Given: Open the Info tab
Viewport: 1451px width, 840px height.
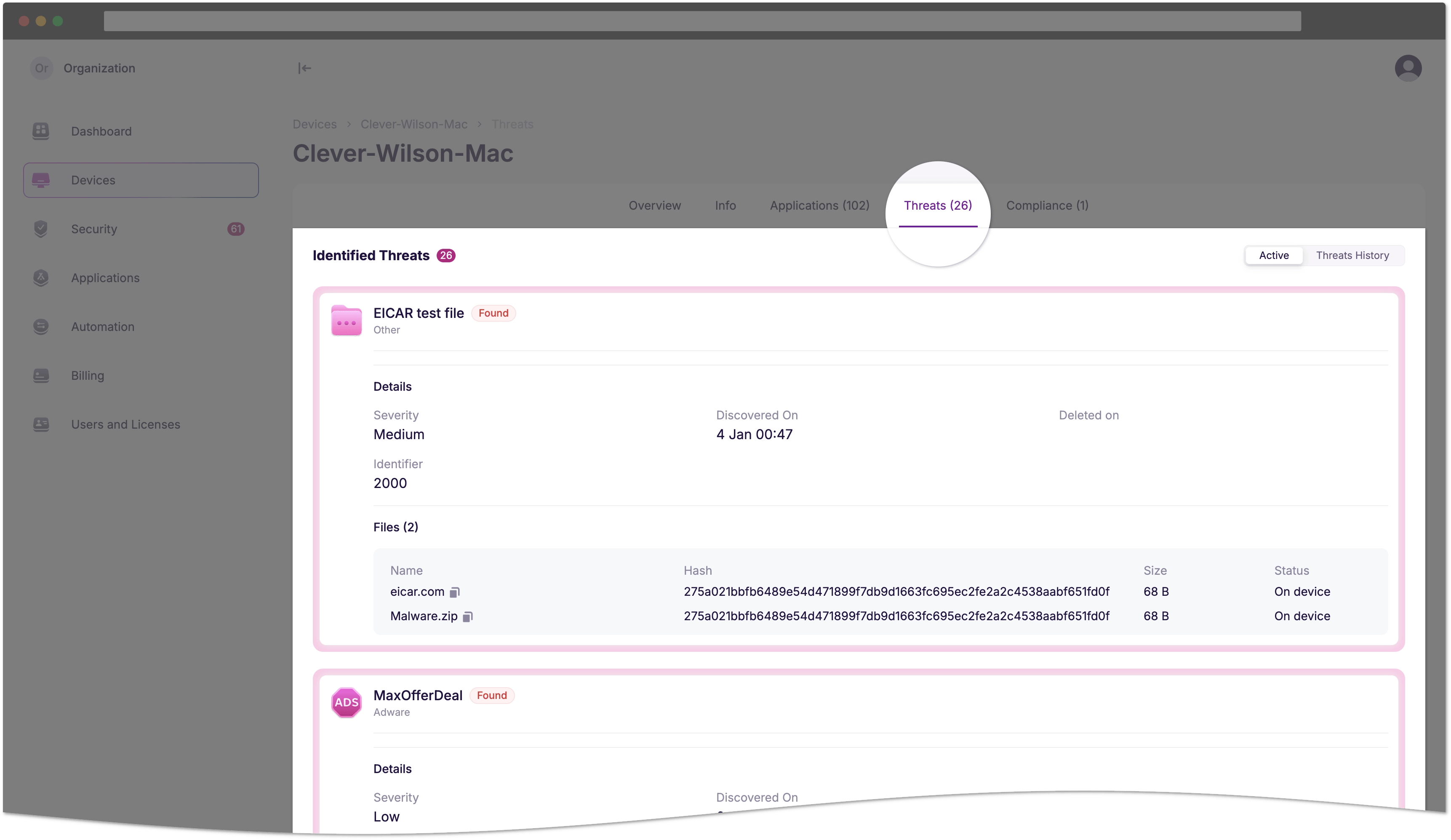Looking at the screenshot, I should coord(725,205).
